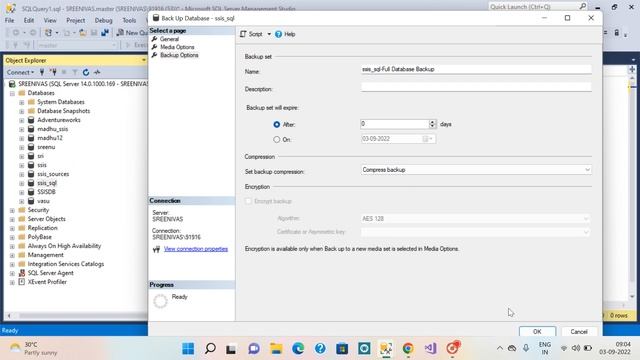The width and height of the screenshot is (640, 360).
Task: Click the days value field
Action: [395, 124]
